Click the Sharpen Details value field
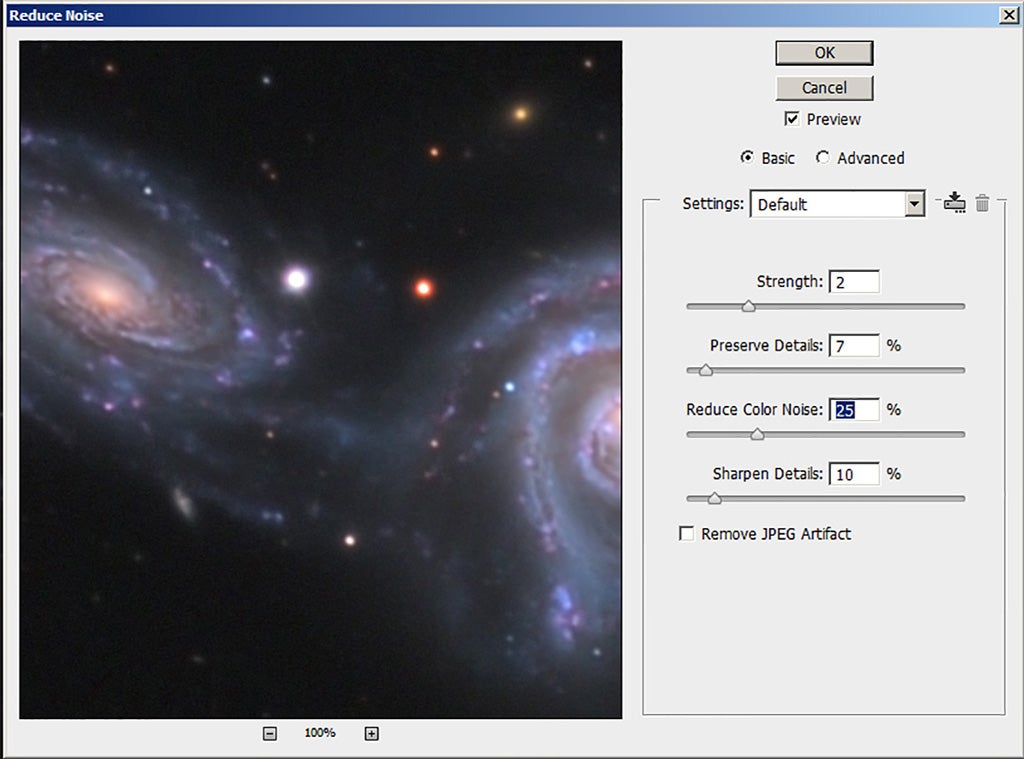 [854, 474]
